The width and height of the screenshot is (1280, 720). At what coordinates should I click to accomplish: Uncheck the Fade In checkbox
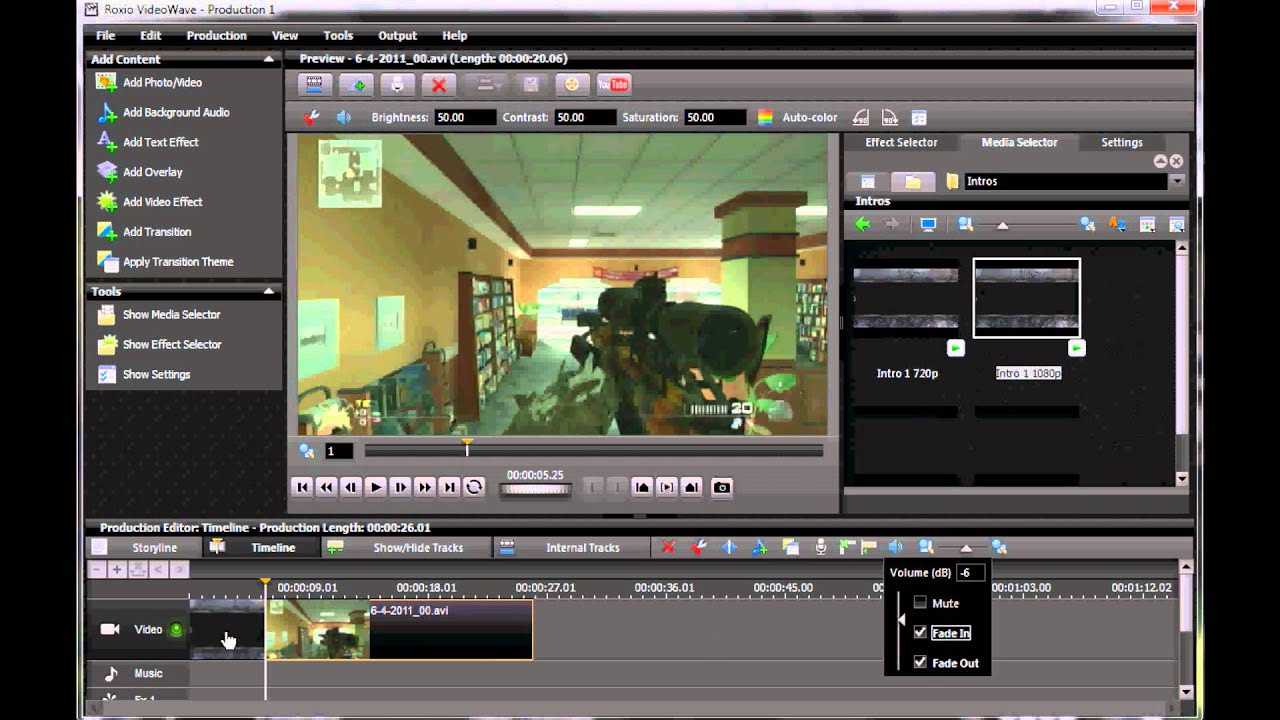920,632
